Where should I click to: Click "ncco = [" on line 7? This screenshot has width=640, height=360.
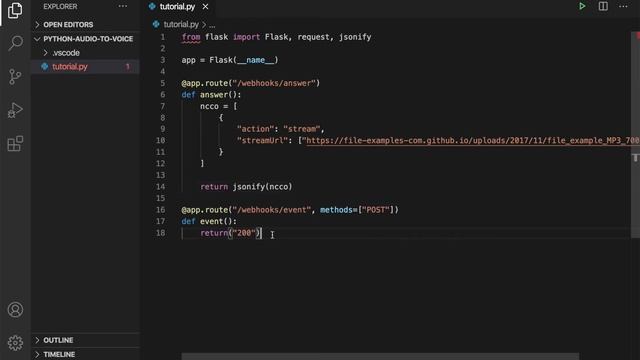point(218,106)
